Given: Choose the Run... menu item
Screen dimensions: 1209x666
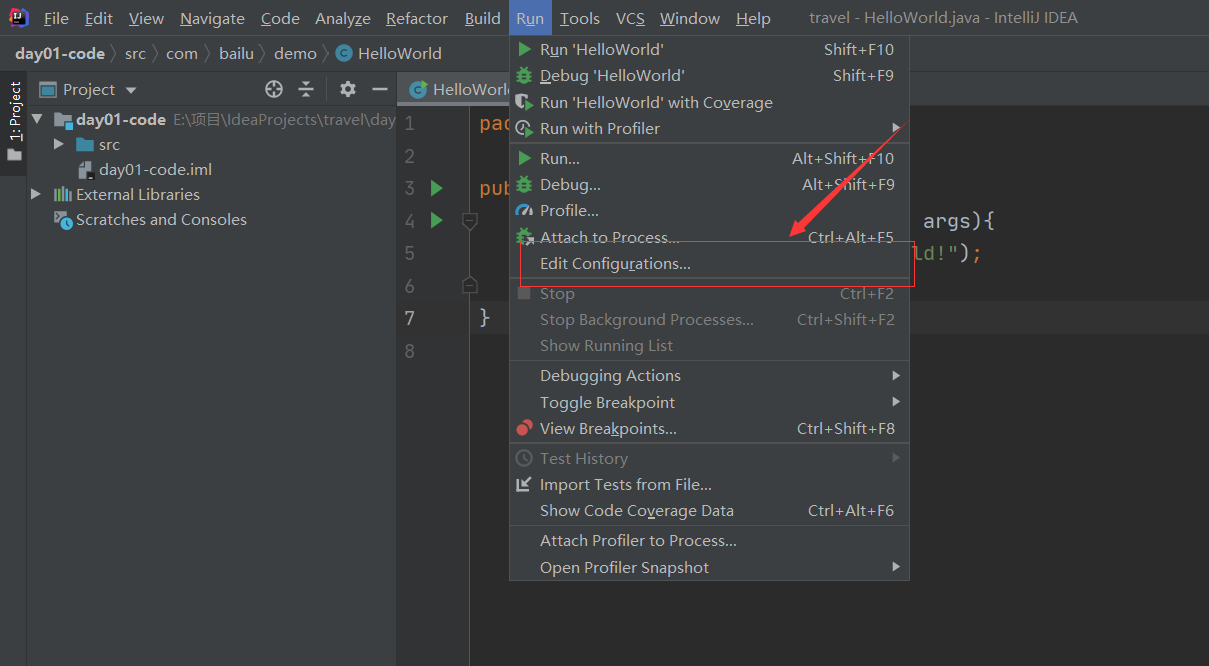Looking at the screenshot, I should 709,158.
